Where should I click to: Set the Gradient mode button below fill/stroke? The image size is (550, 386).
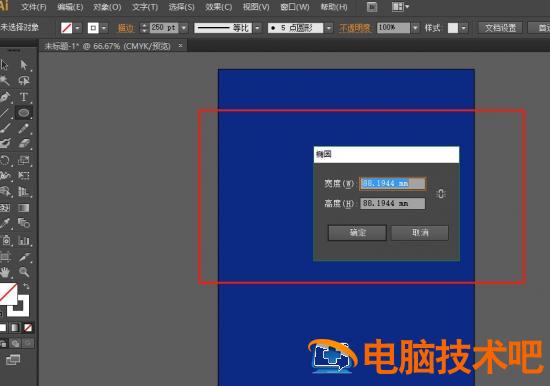(15, 328)
